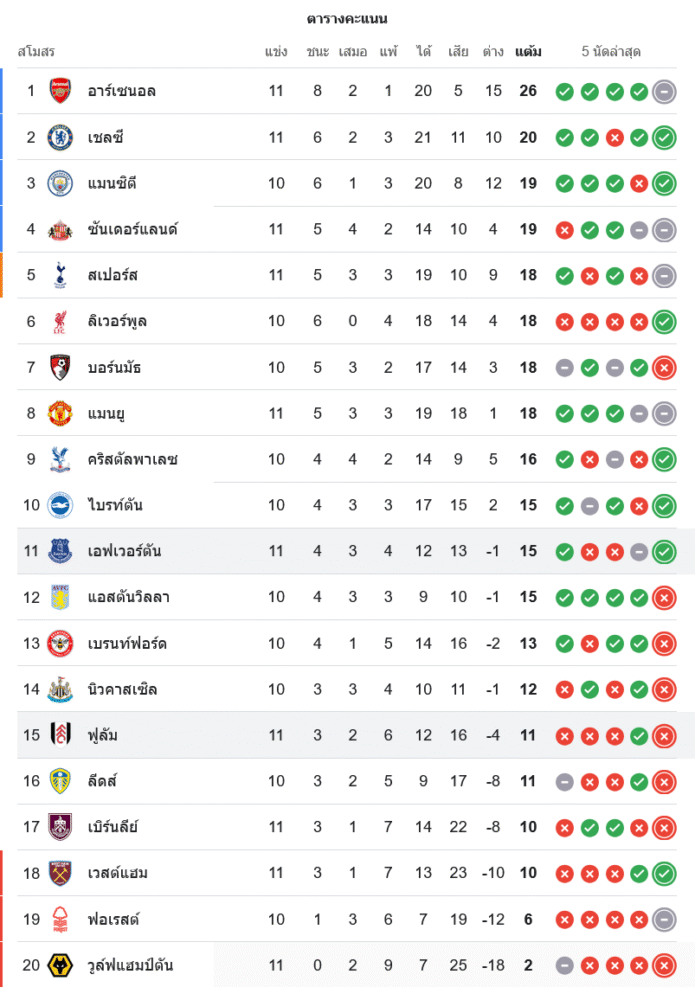Click the ชนะ column header
Viewport: 695px width, 1000px height.
coord(318,51)
